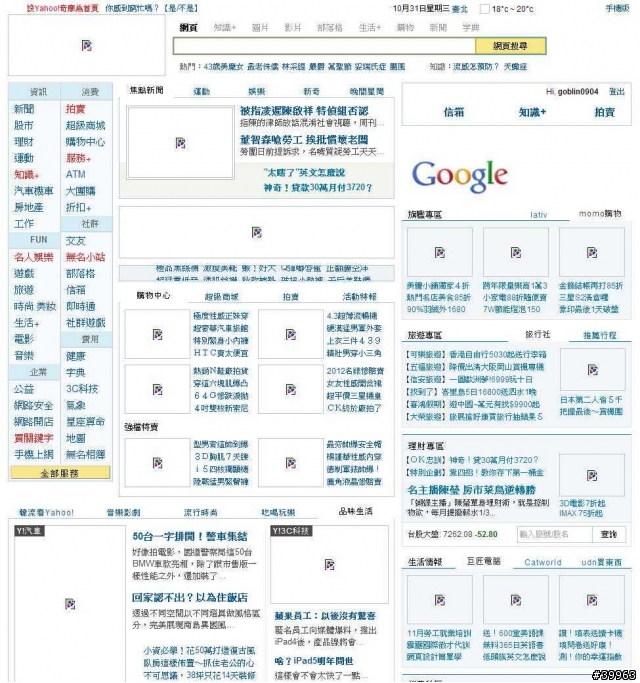640x683 pixels.
Task: Select the 購物 search tab
Action: coord(405,27)
